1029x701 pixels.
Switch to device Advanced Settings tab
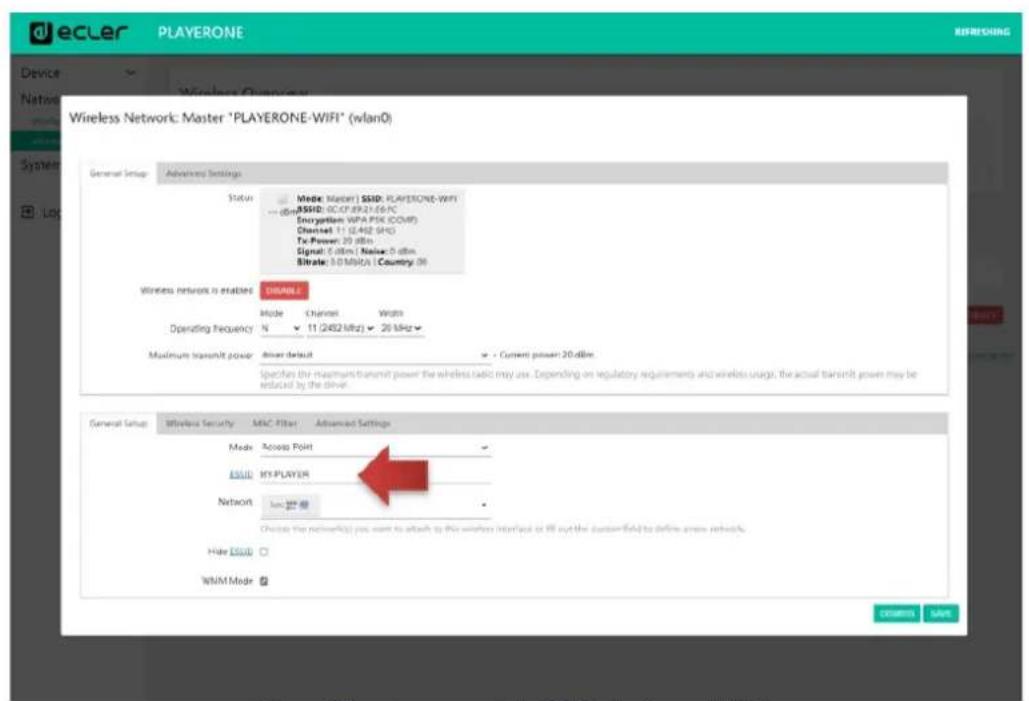pos(203,174)
